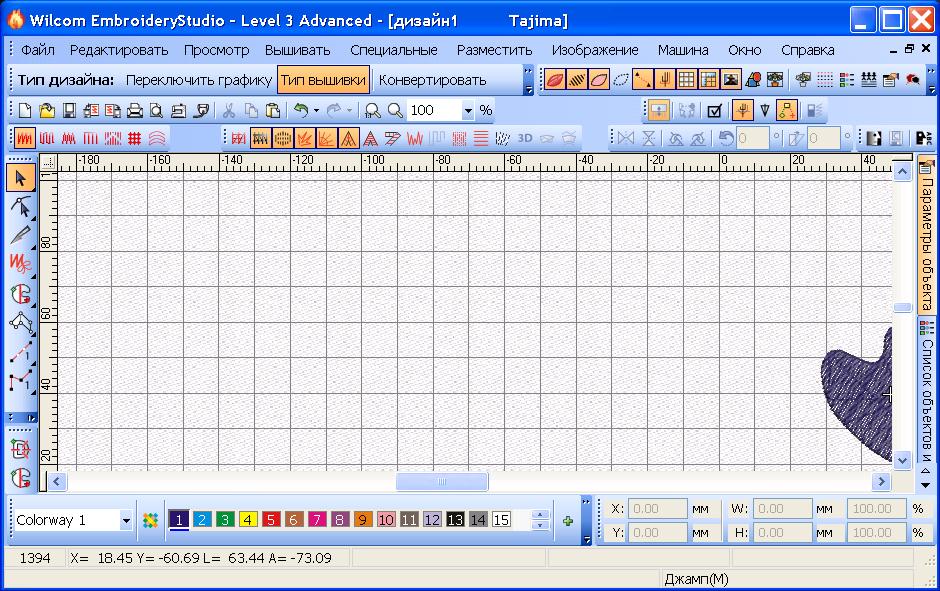This screenshot has height=591, width=940.
Task: Toggle show bitmap image button
Action: 731,79
